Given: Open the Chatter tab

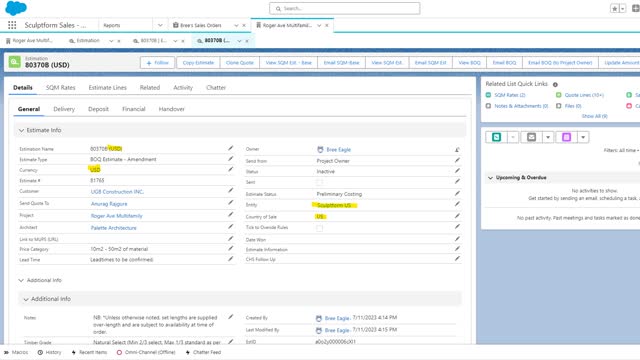Looking at the screenshot, I should click(216, 87).
